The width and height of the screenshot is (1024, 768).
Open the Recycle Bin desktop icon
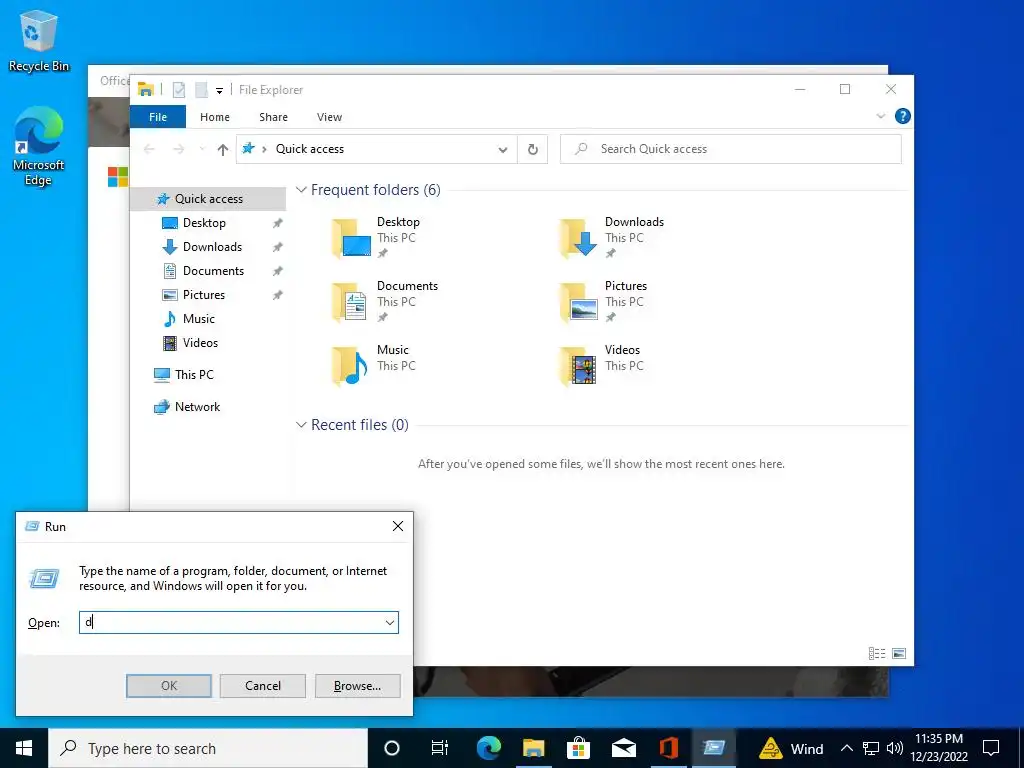(39, 40)
